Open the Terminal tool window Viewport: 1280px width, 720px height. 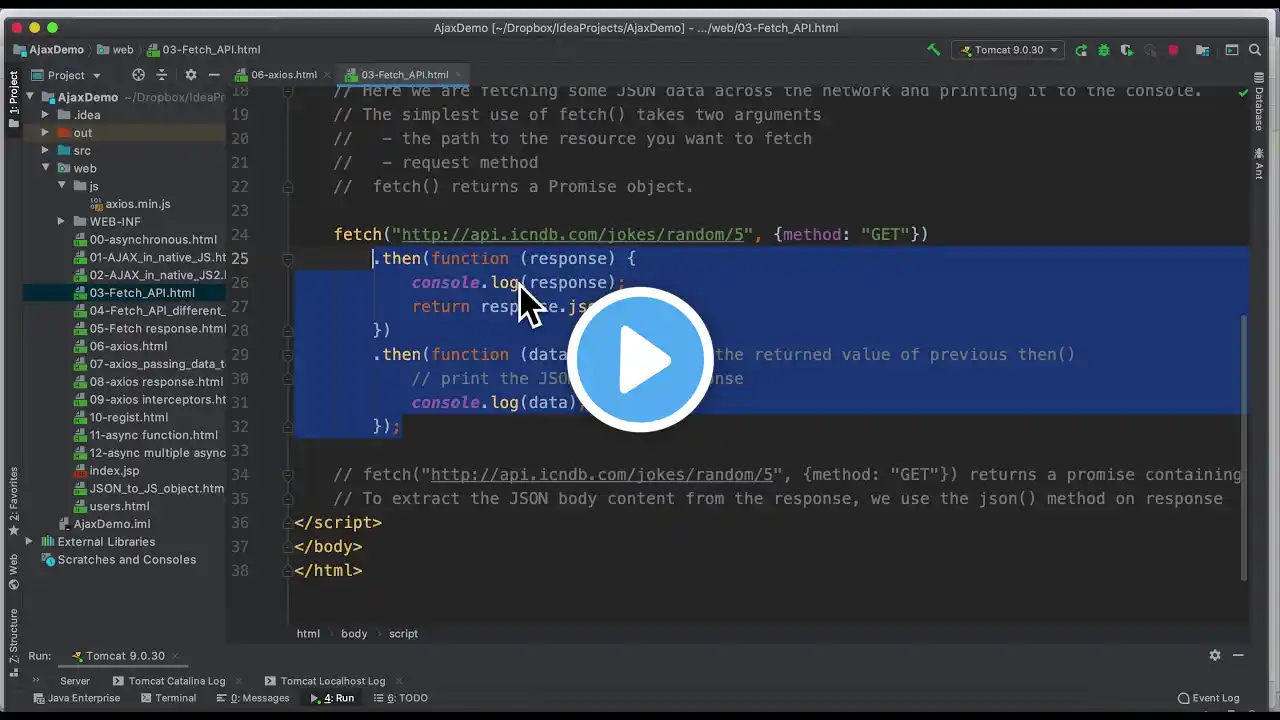click(168, 698)
